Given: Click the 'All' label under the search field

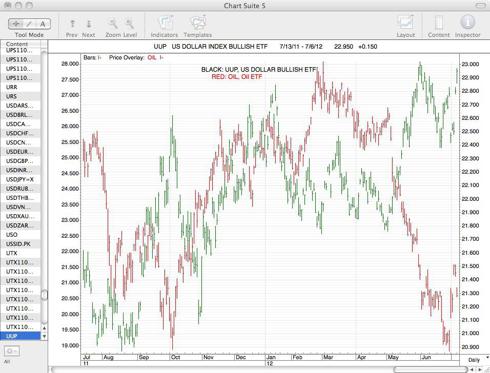Looking at the screenshot, I should click(7, 362).
